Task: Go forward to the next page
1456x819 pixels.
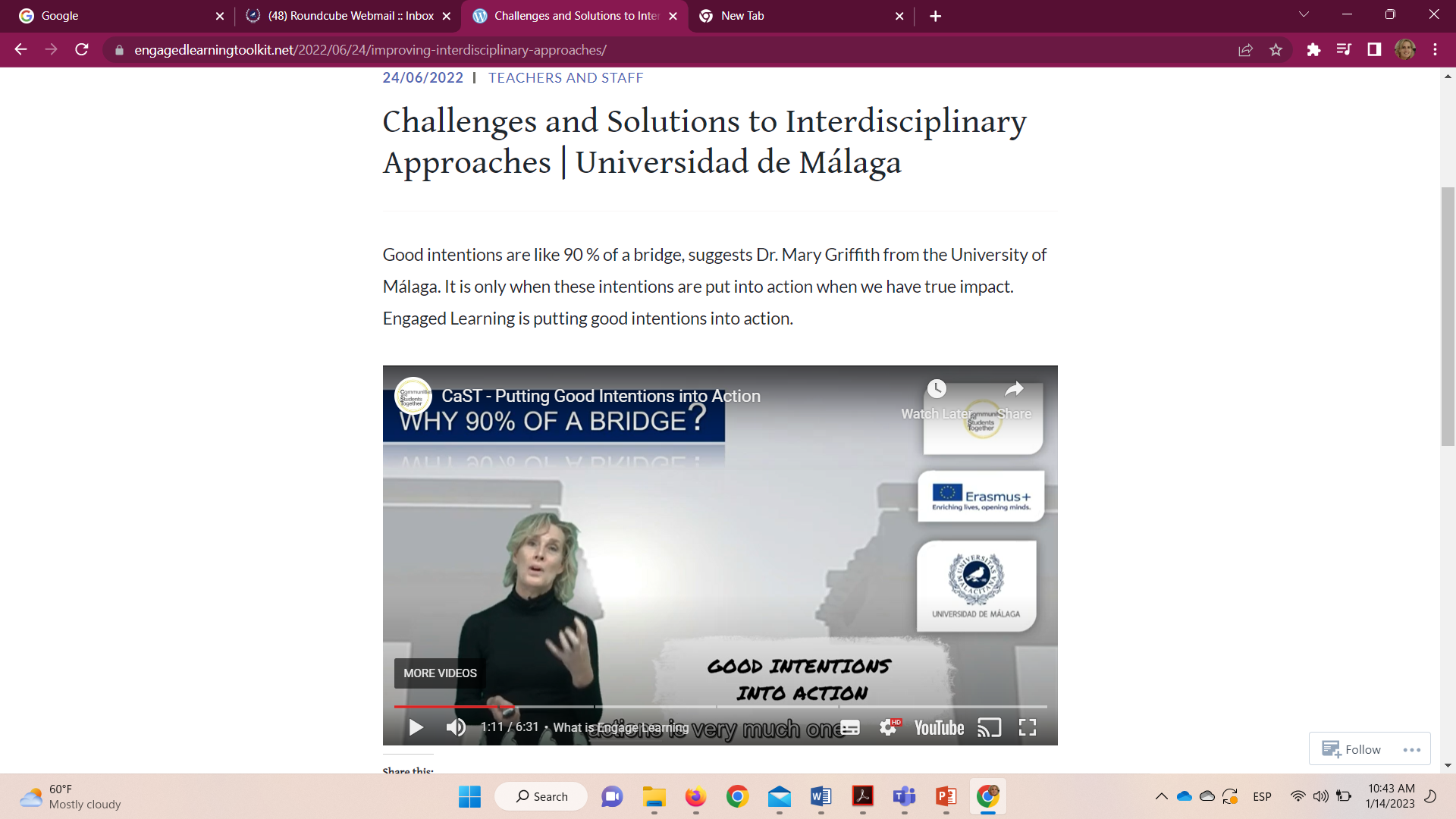Action: (x=51, y=50)
